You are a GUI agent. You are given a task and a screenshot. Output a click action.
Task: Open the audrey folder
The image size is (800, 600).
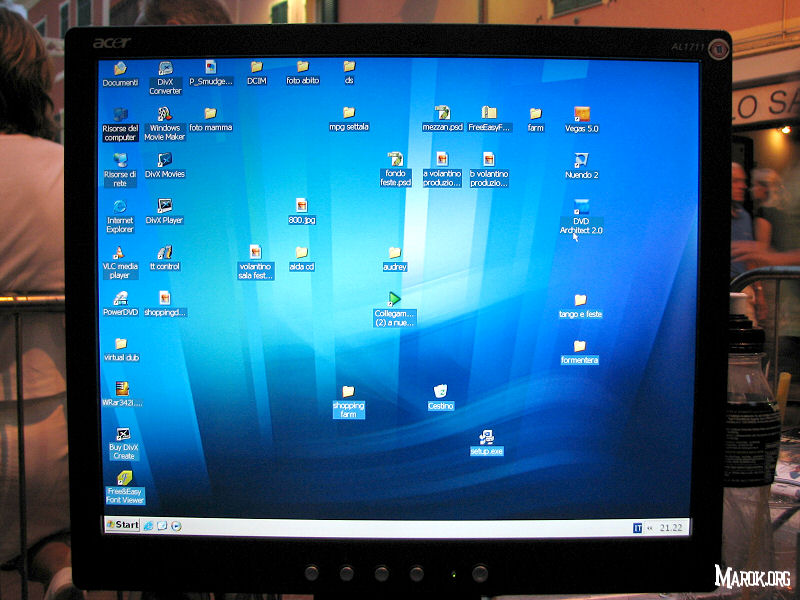394,259
